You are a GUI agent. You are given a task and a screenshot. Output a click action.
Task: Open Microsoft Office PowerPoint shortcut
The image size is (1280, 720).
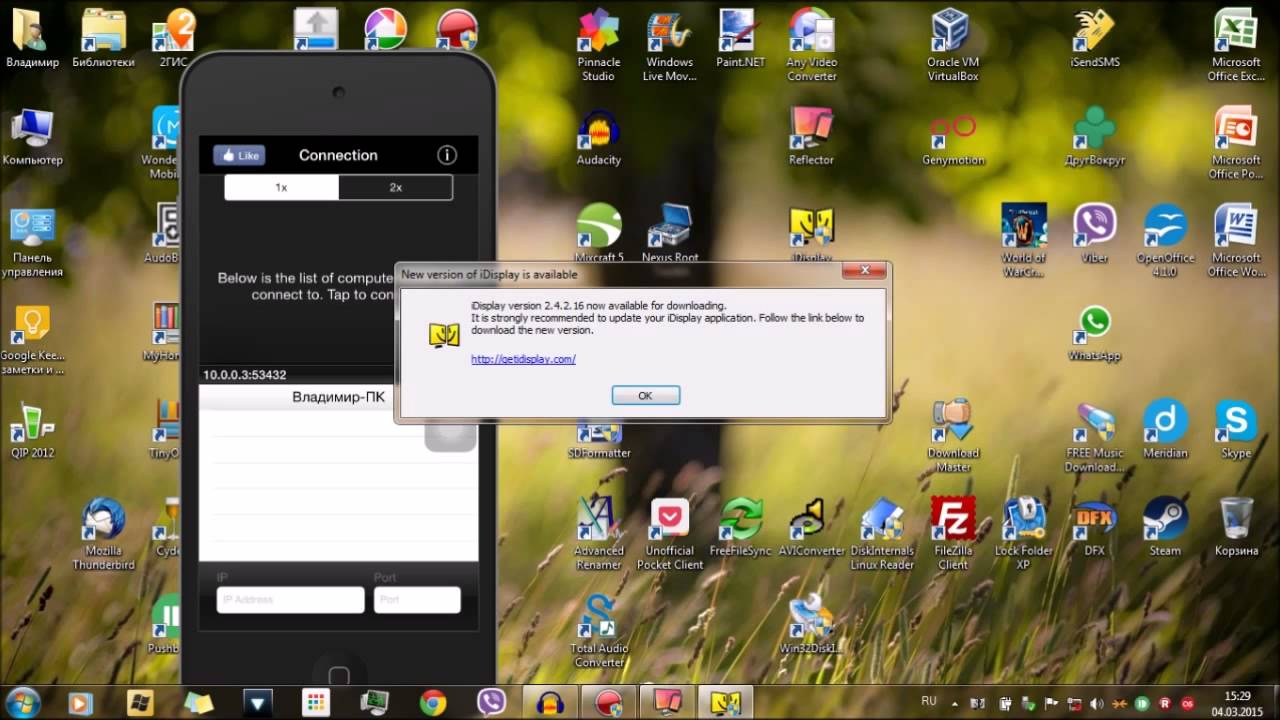click(x=1236, y=144)
